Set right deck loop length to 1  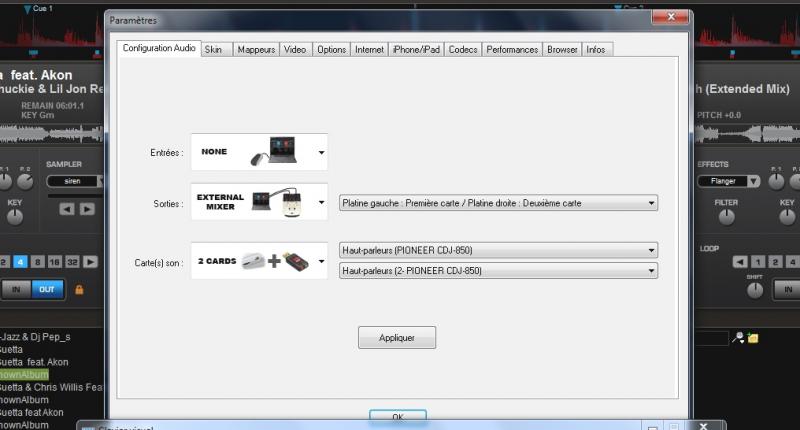pos(758,262)
